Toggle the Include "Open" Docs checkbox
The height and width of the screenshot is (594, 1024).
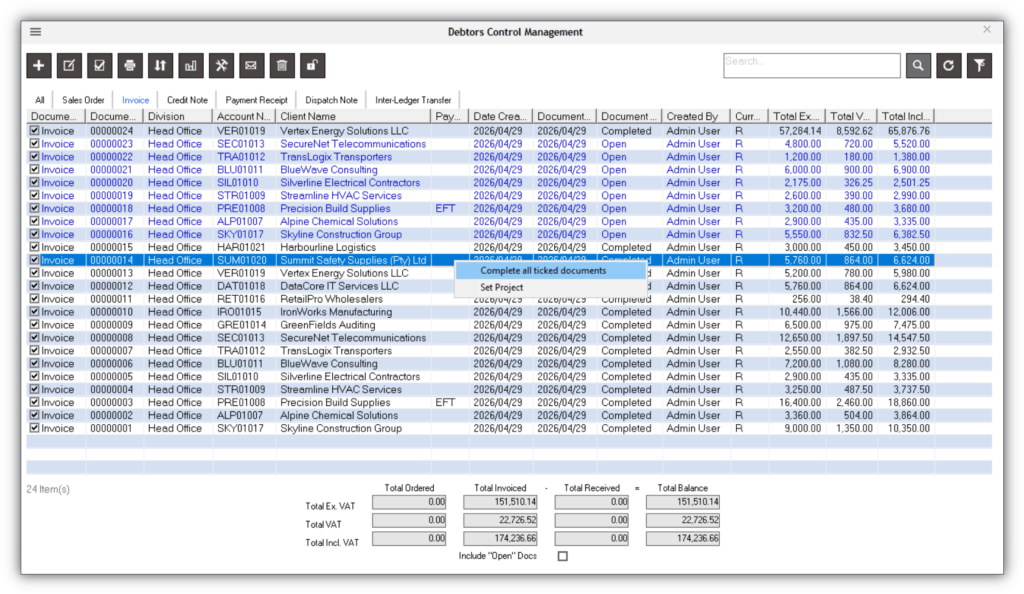point(563,556)
